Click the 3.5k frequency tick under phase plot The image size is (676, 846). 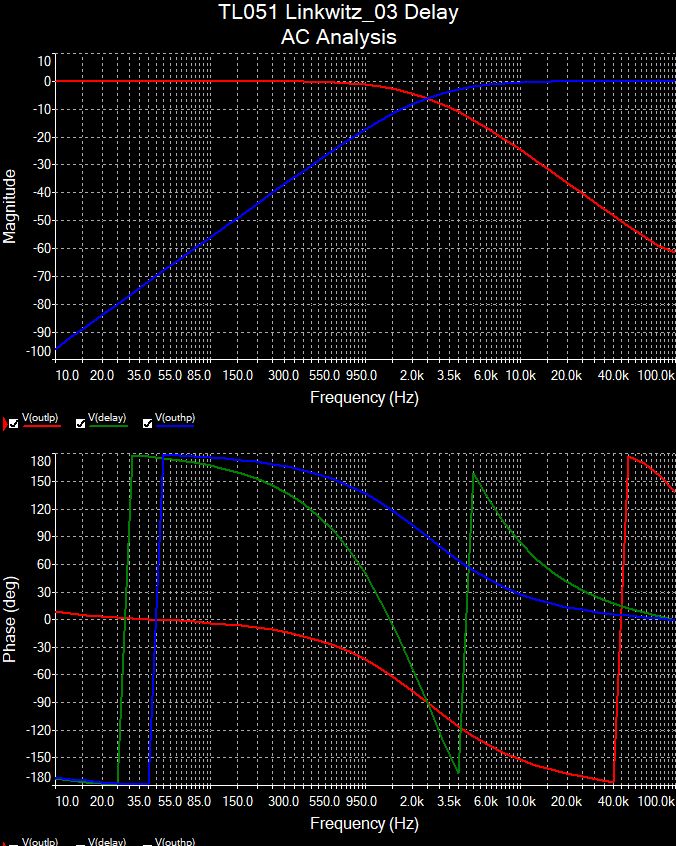point(449,801)
